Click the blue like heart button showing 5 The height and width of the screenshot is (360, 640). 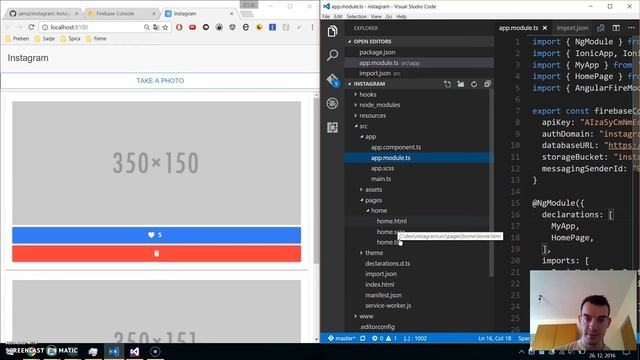click(x=156, y=235)
